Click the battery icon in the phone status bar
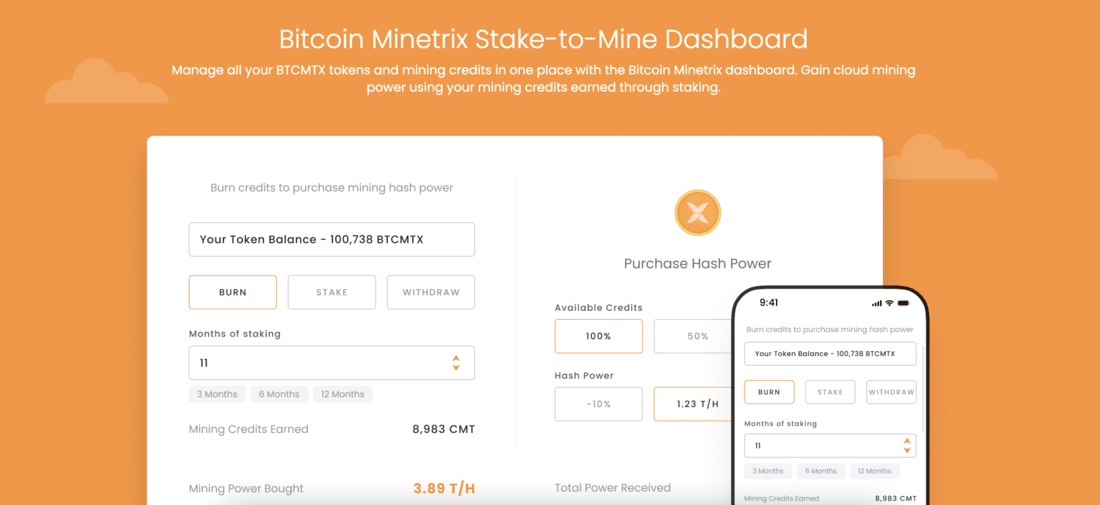Screen dimensions: 1100x505 (x=902, y=303)
